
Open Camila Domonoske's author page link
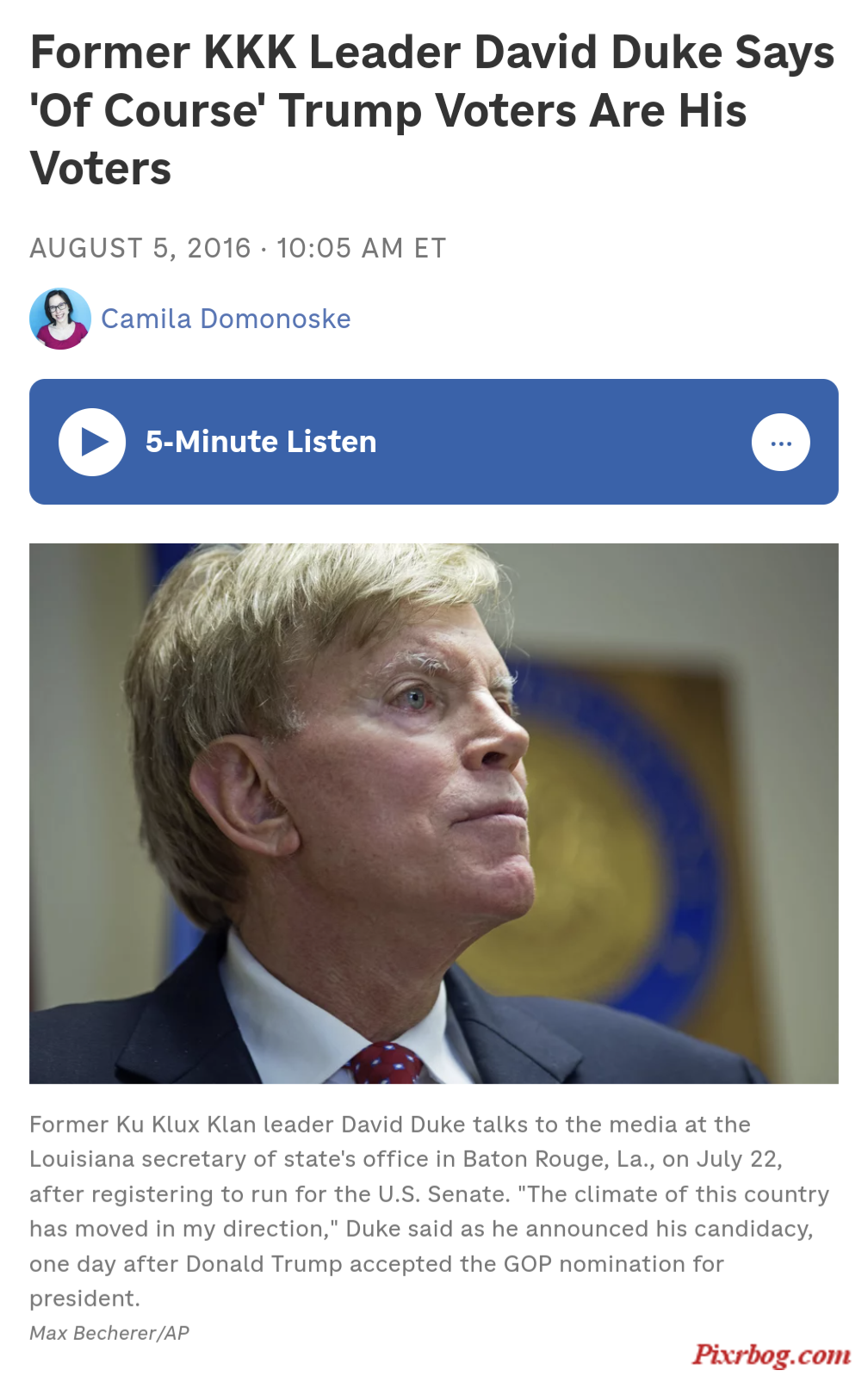pos(226,319)
